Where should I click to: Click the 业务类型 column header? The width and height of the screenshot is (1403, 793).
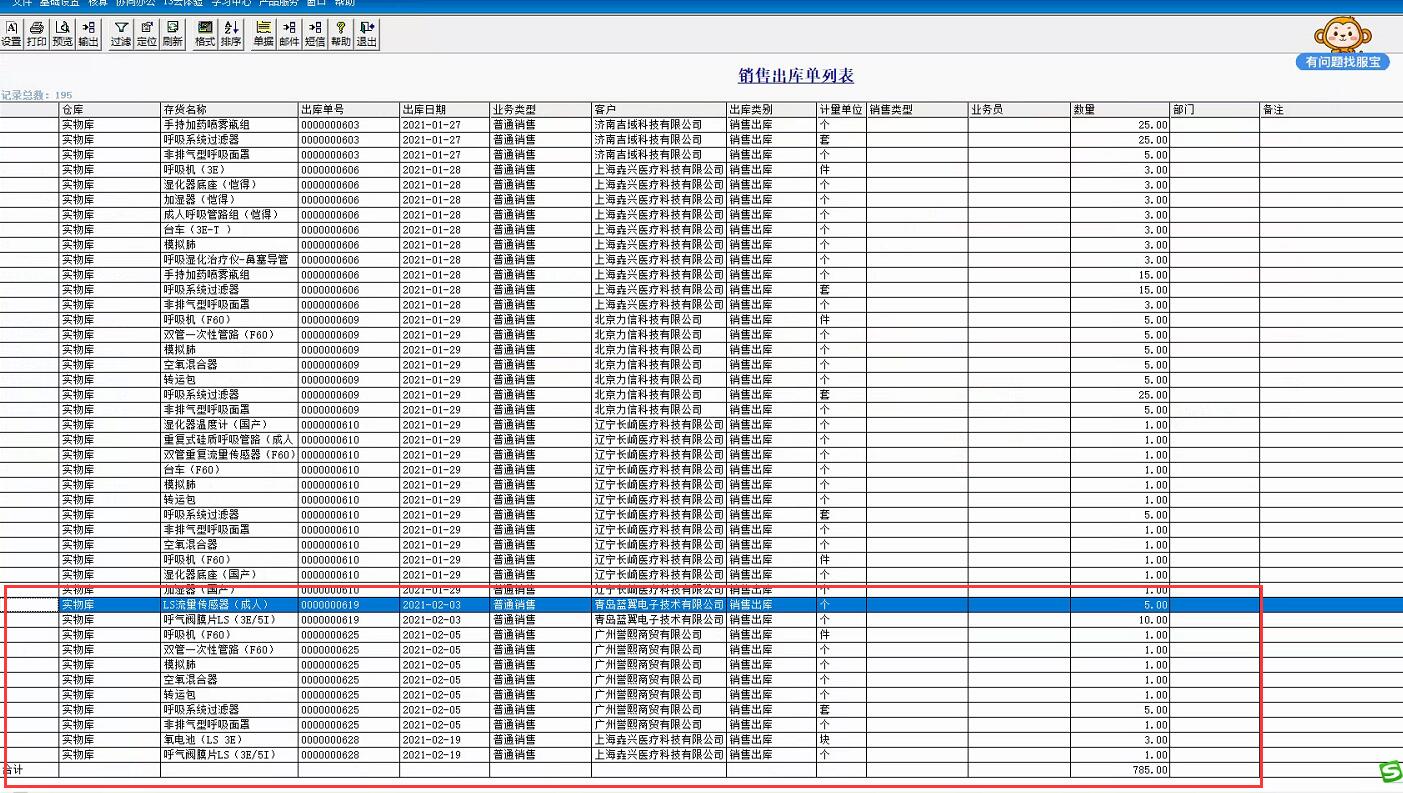click(541, 109)
